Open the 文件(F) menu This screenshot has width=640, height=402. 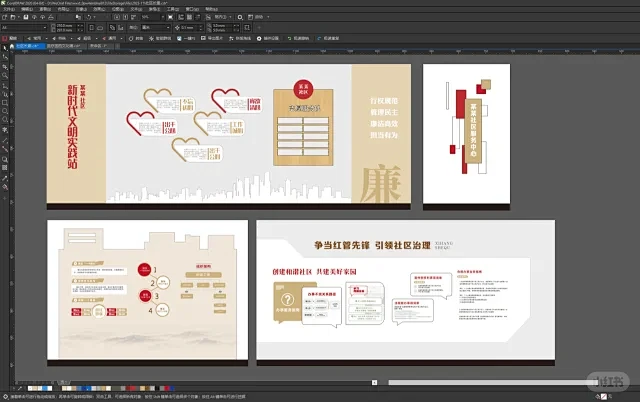(x=10, y=8)
